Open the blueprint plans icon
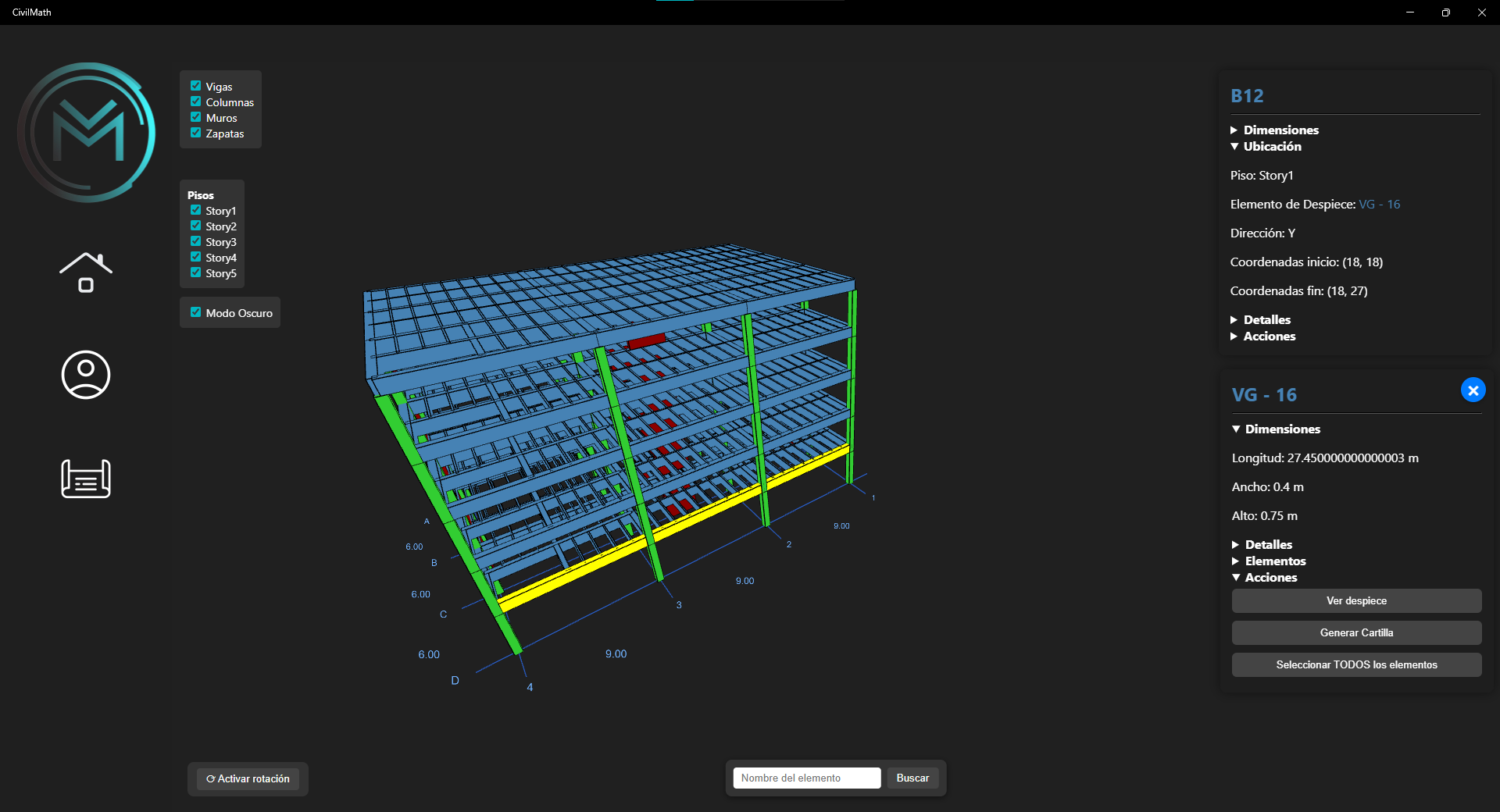Image resolution: width=1500 pixels, height=812 pixels. [x=86, y=479]
